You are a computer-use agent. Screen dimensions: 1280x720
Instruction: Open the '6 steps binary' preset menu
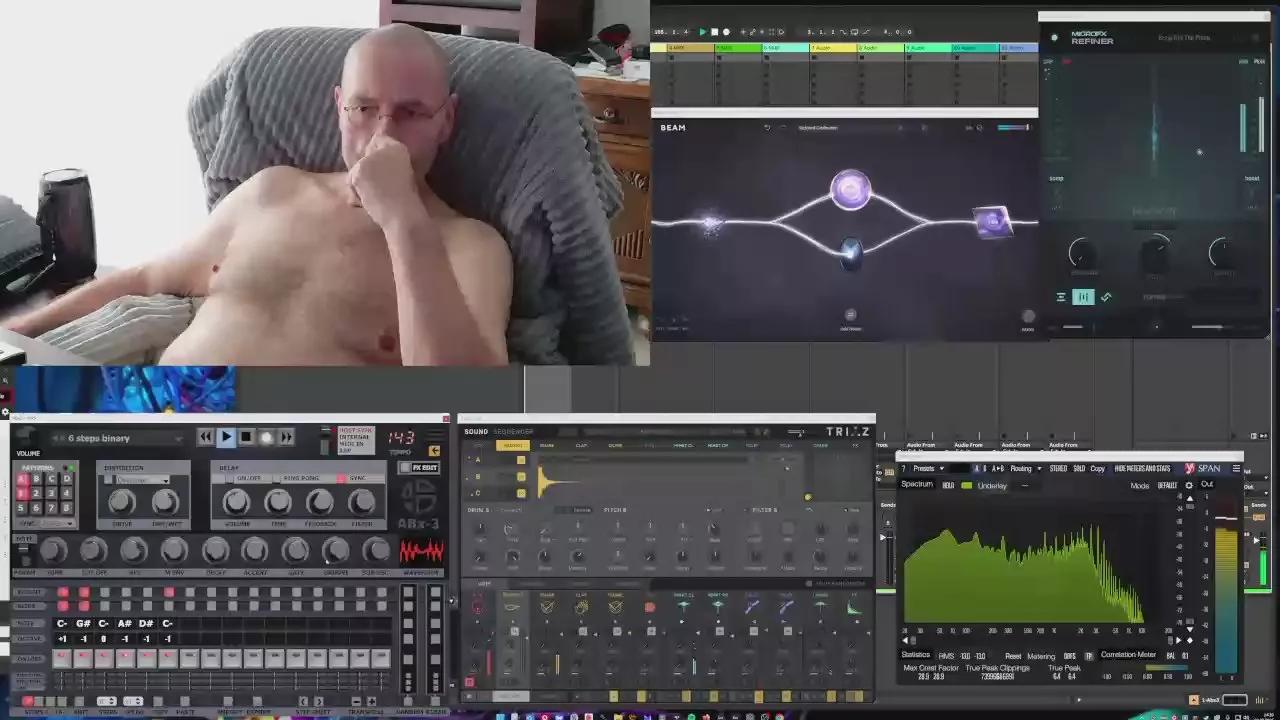tap(117, 438)
